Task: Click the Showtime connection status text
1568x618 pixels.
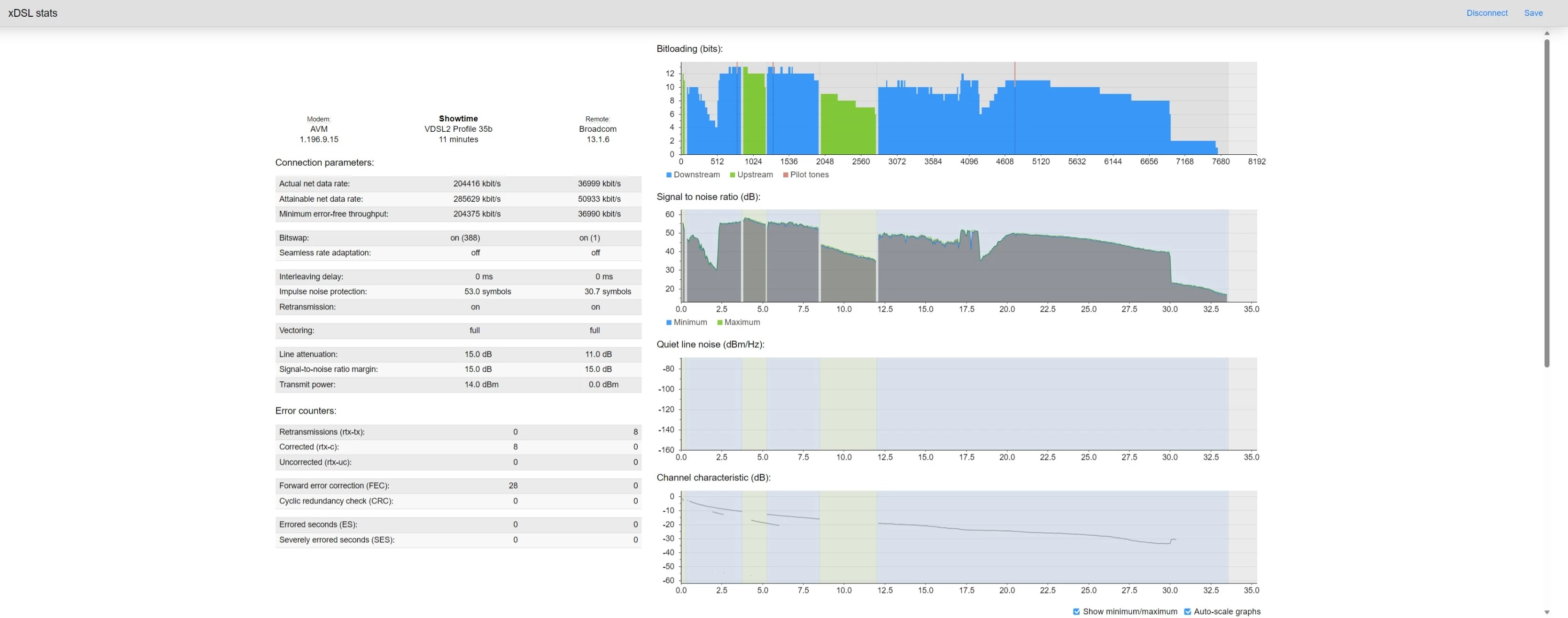Action: coord(458,119)
